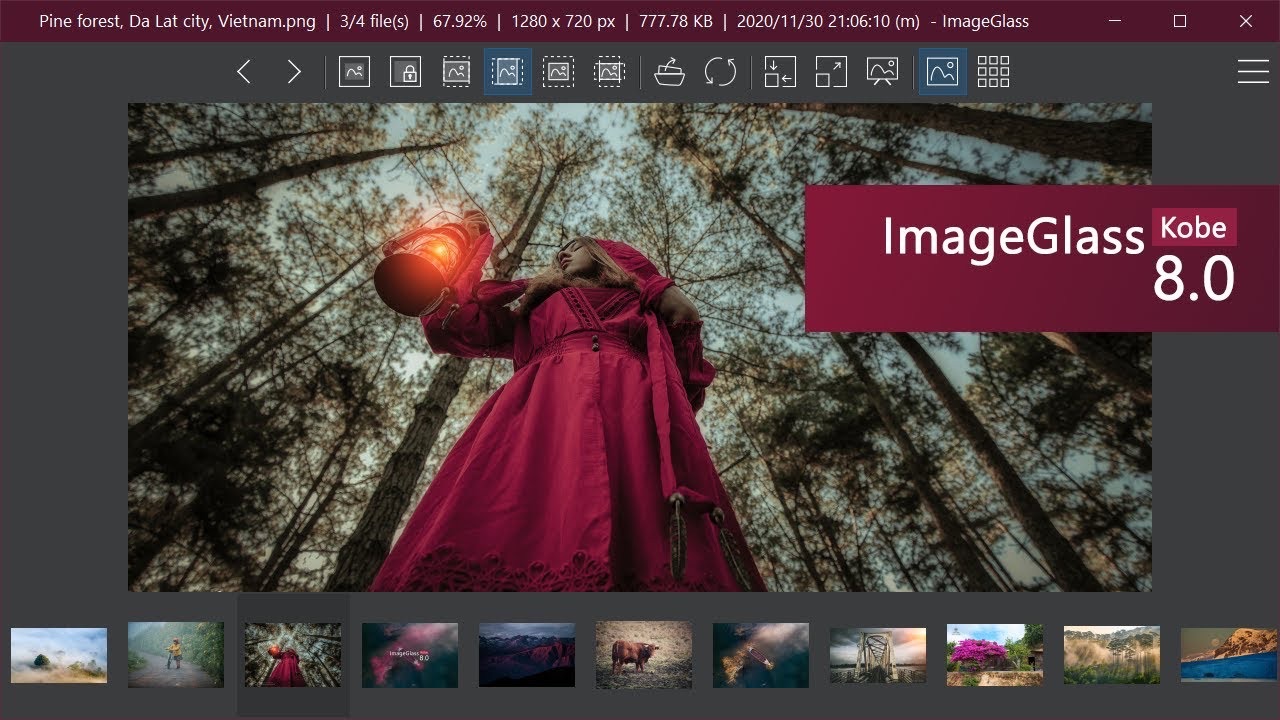Open the hamburger main menu
Viewport: 1280px width, 720px height.
coord(1253,72)
